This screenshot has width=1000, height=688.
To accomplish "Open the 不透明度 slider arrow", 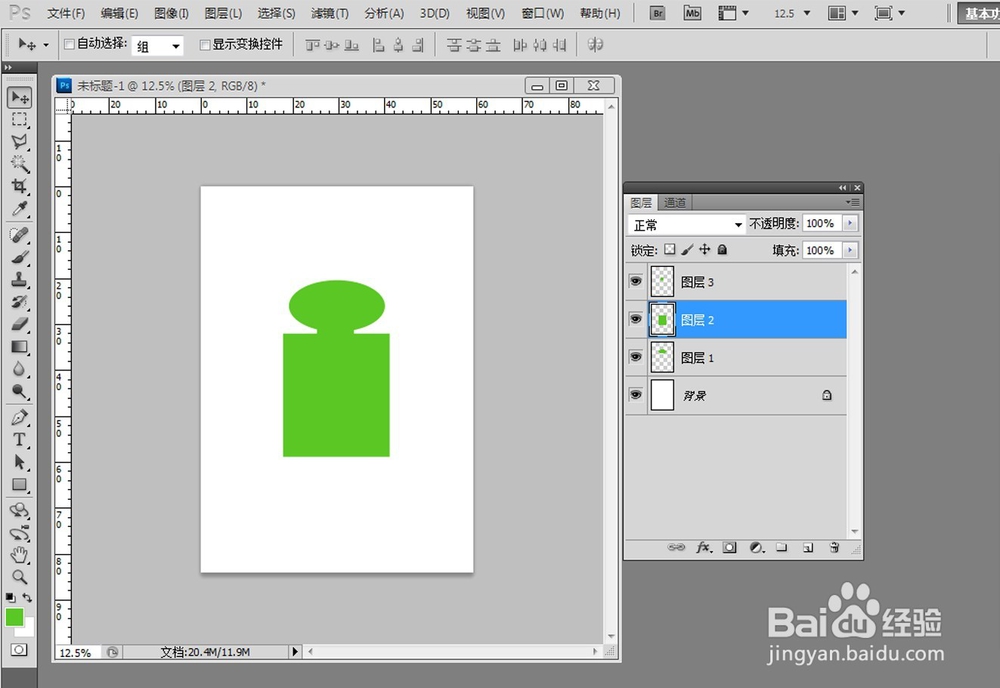I will click(850, 223).
